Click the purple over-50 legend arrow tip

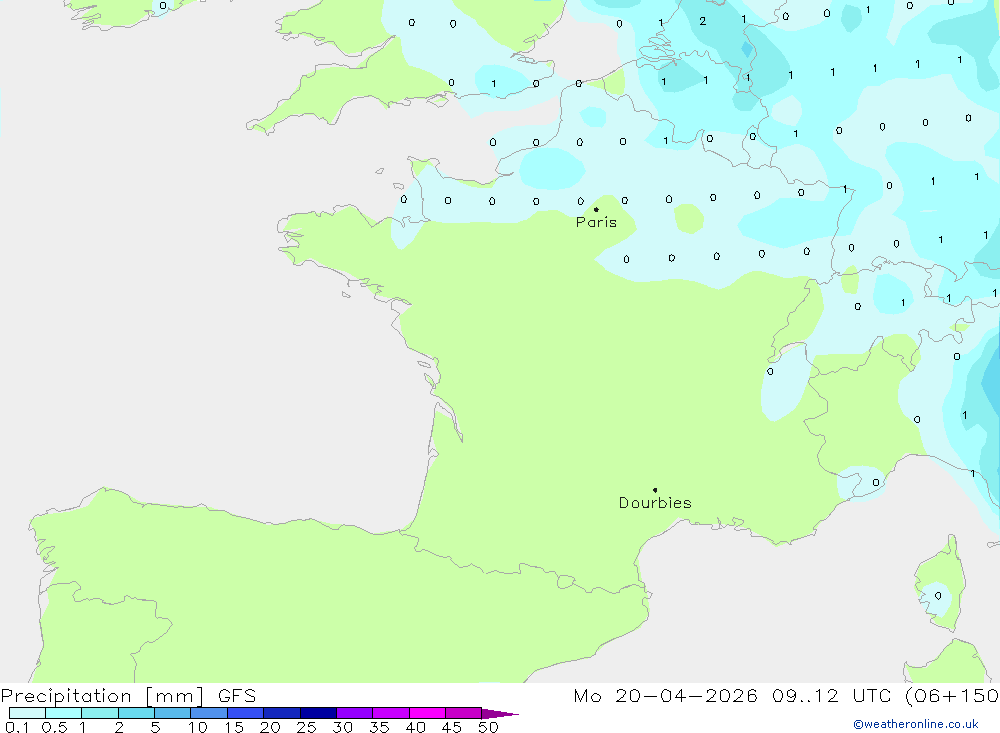coord(500,713)
